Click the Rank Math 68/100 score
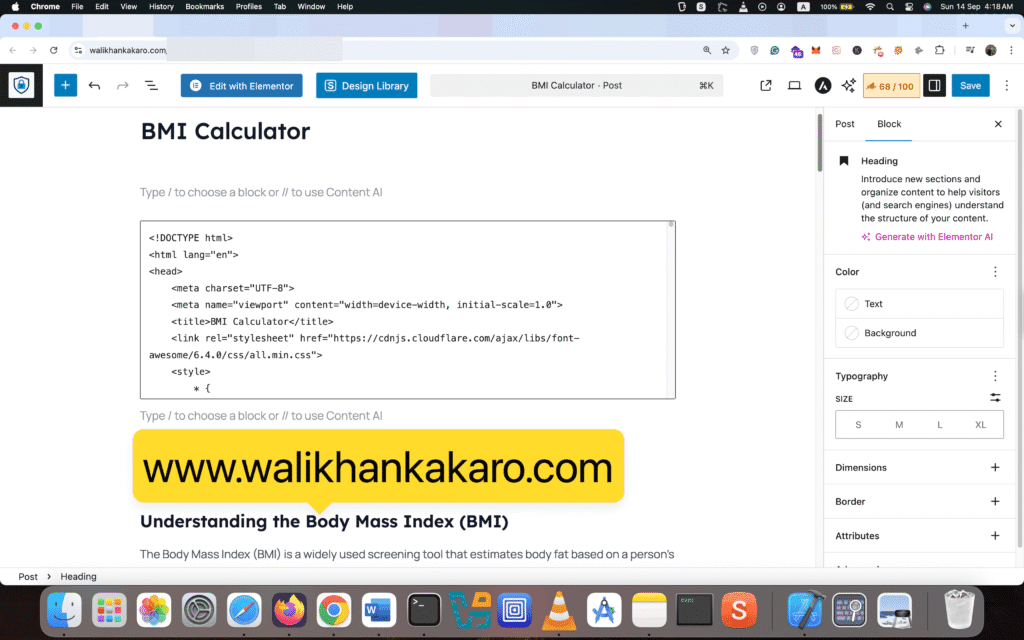The width and height of the screenshot is (1024, 640). (890, 86)
